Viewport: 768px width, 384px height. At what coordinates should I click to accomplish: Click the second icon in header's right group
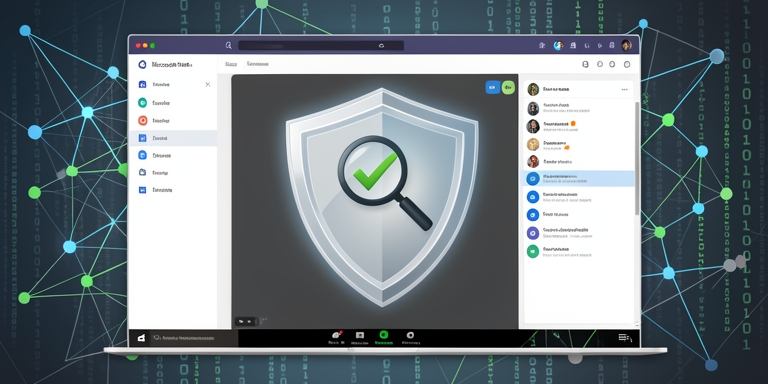[600, 64]
